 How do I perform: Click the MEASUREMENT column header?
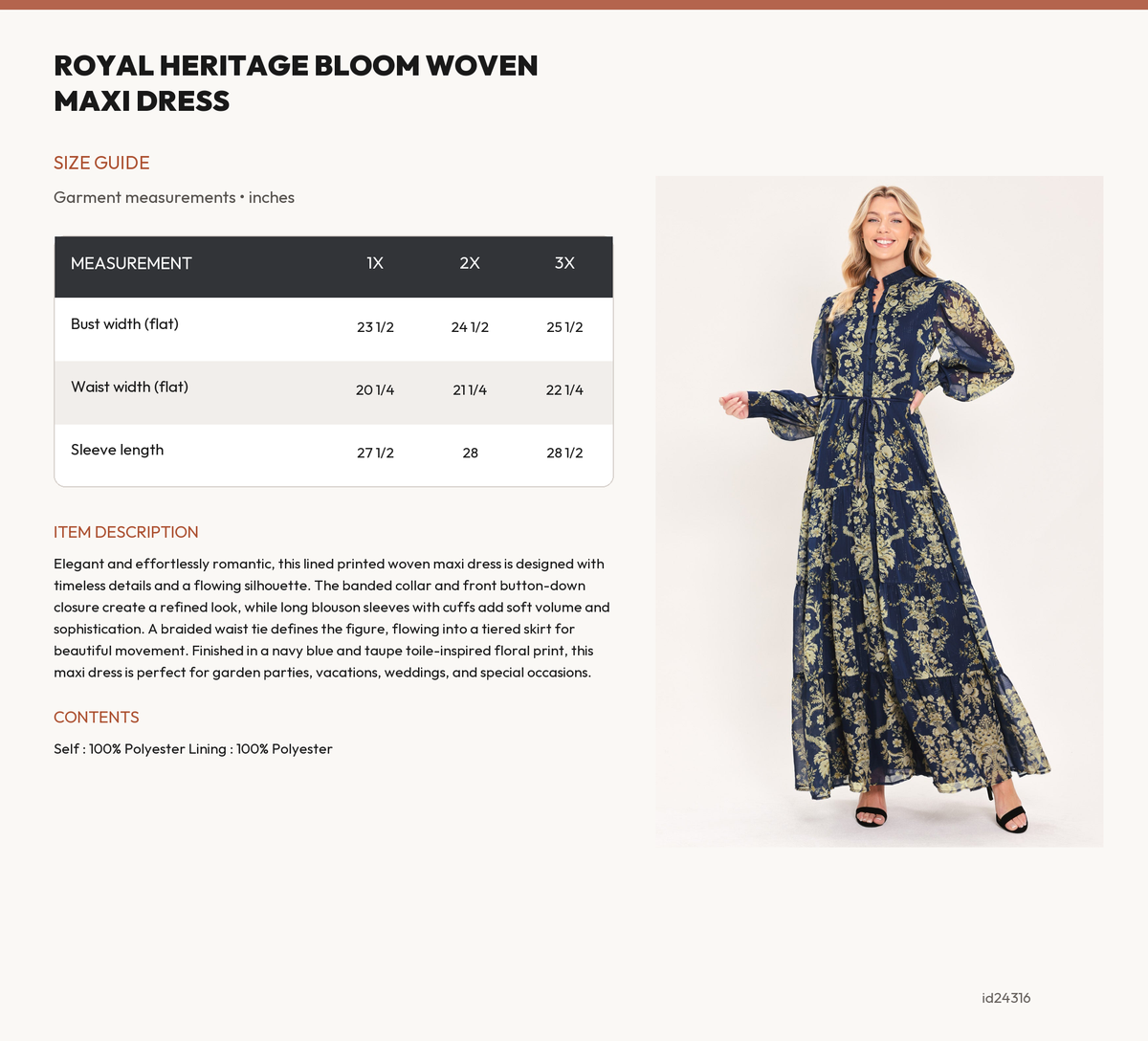(x=131, y=263)
